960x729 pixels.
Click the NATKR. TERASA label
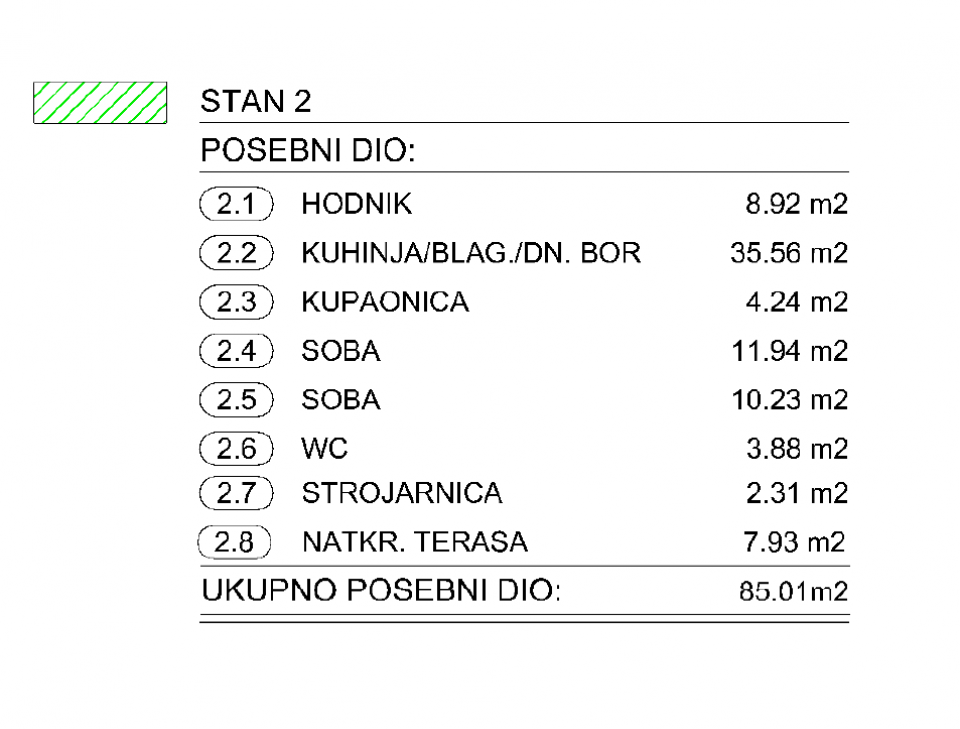tap(415, 543)
